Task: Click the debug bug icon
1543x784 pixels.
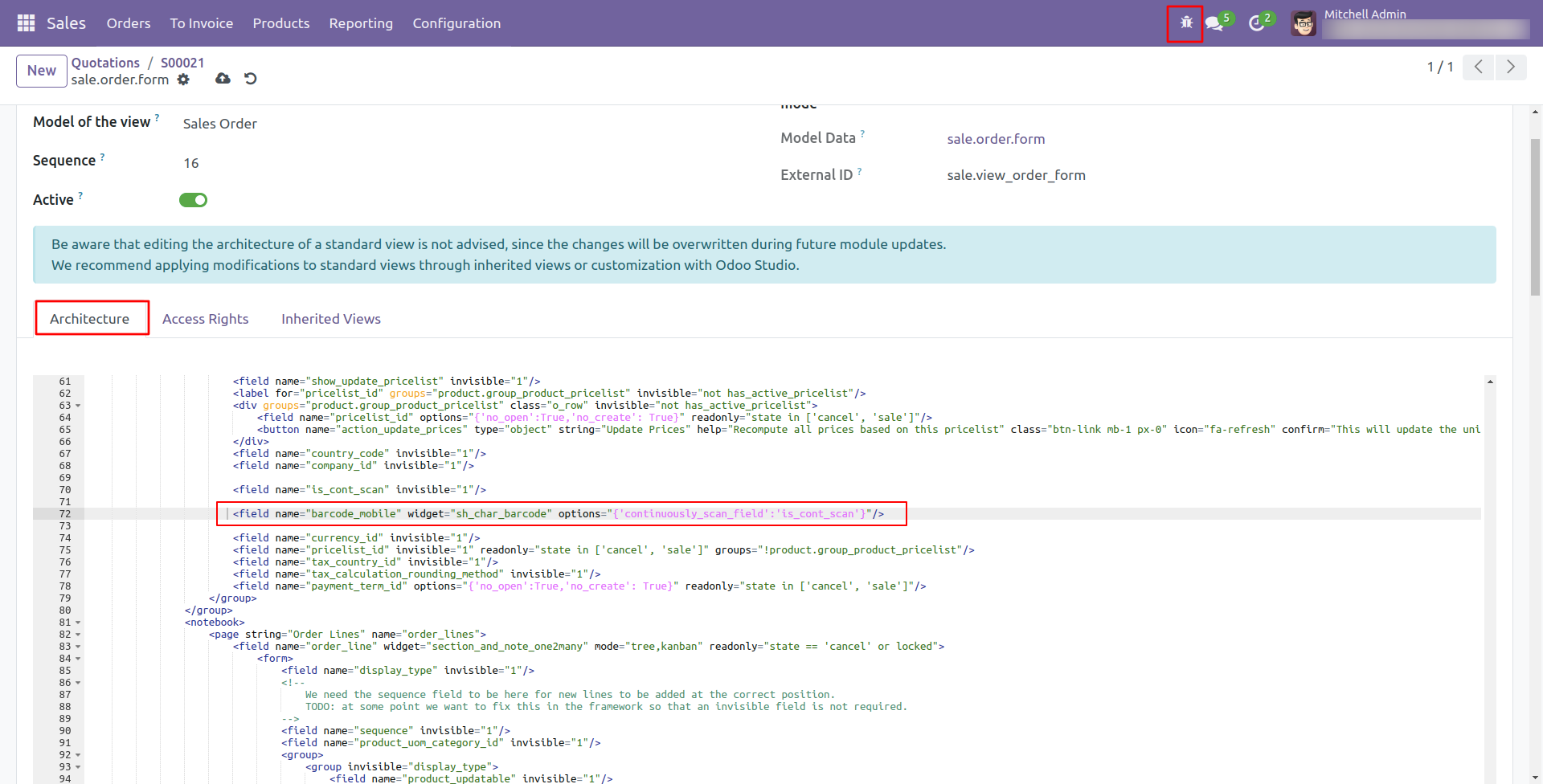Action: (1186, 23)
